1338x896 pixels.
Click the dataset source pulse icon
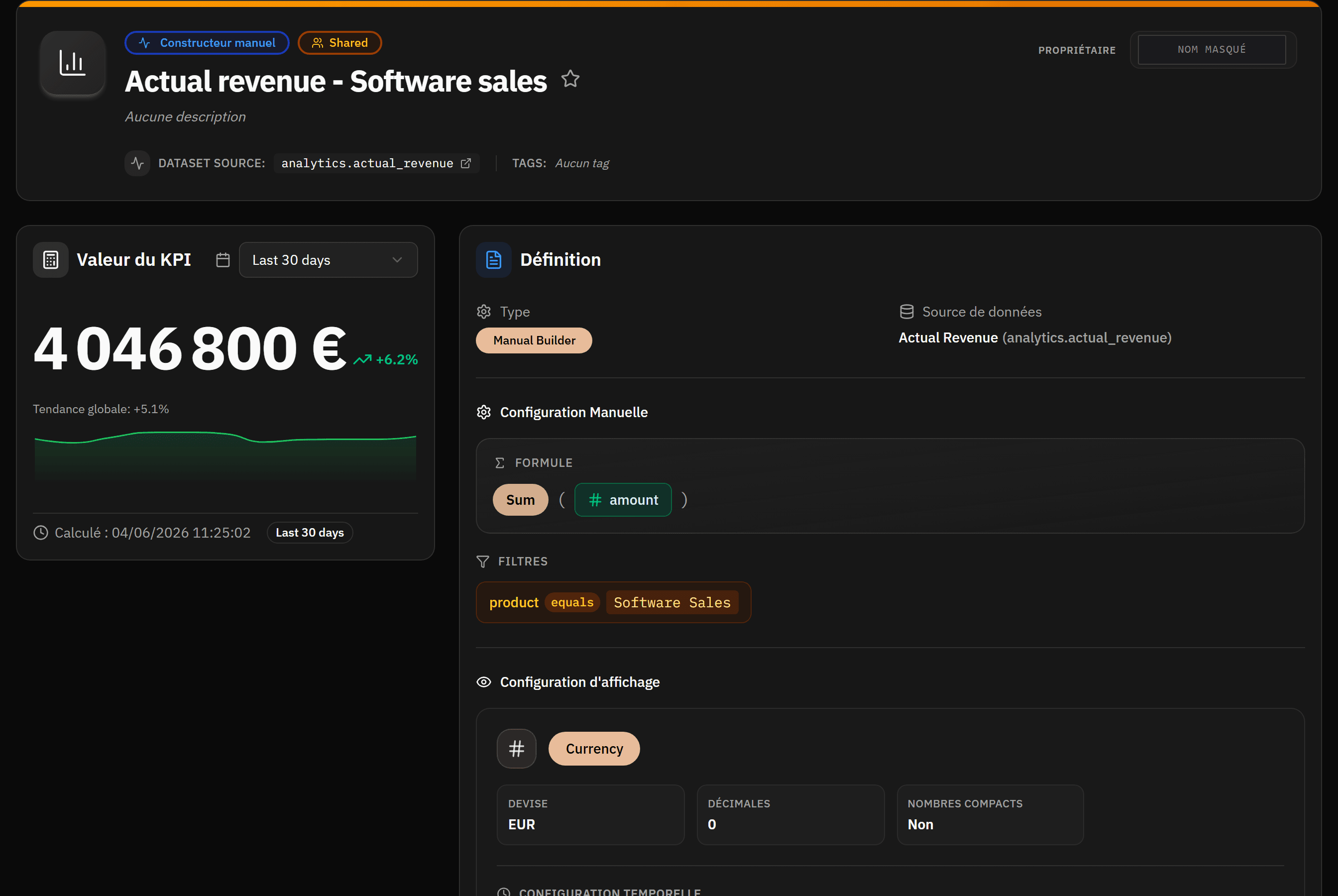click(x=137, y=163)
